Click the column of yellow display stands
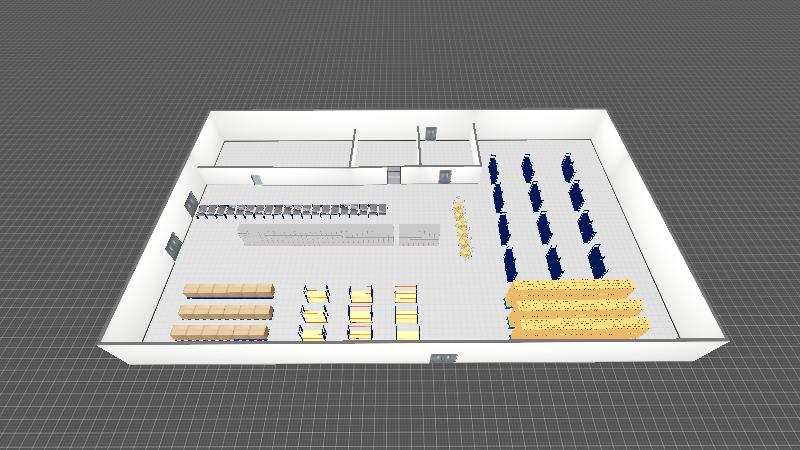The height and width of the screenshot is (450, 800). coord(461,228)
